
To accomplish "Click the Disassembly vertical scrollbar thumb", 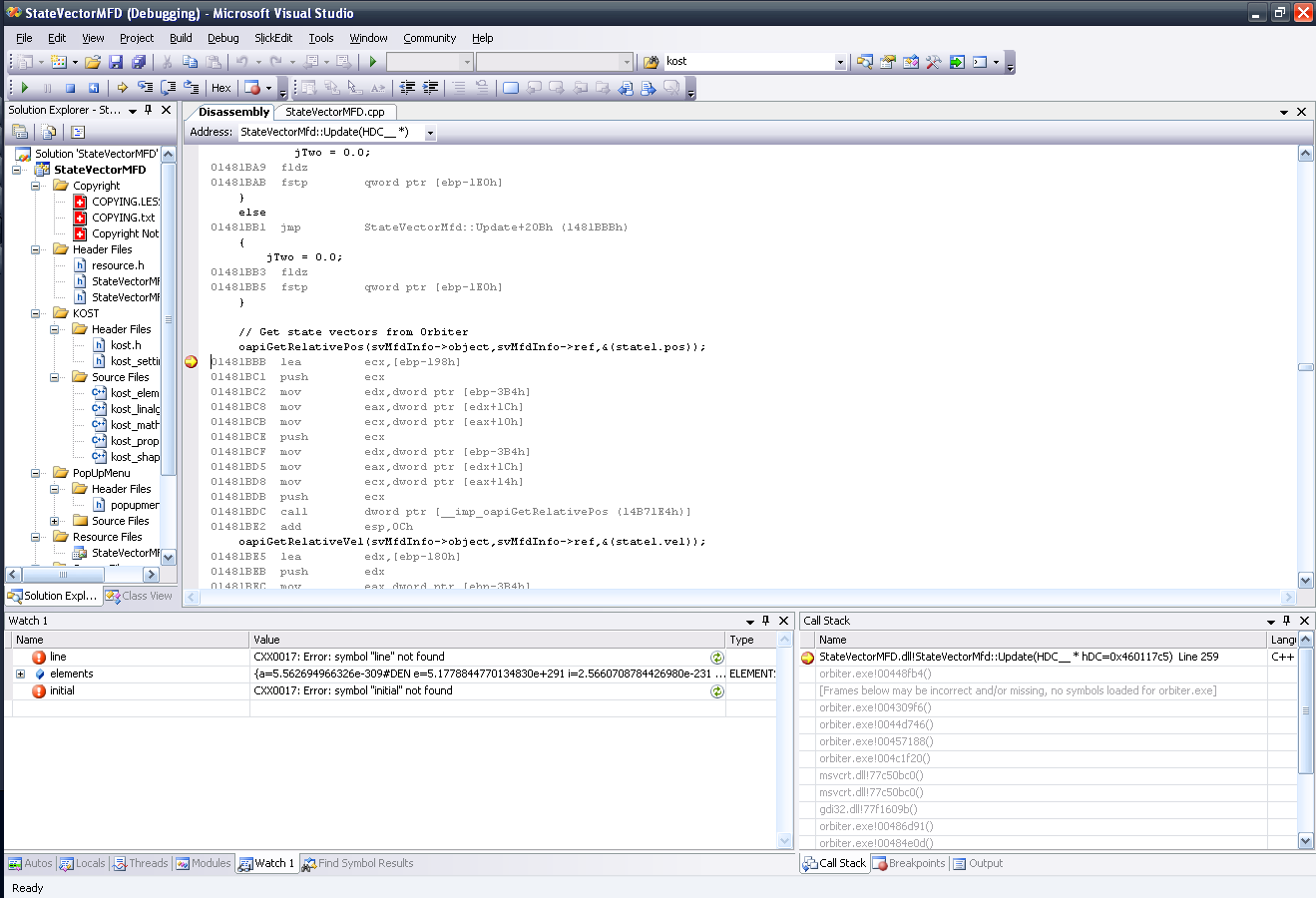I will pos(1305,367).
